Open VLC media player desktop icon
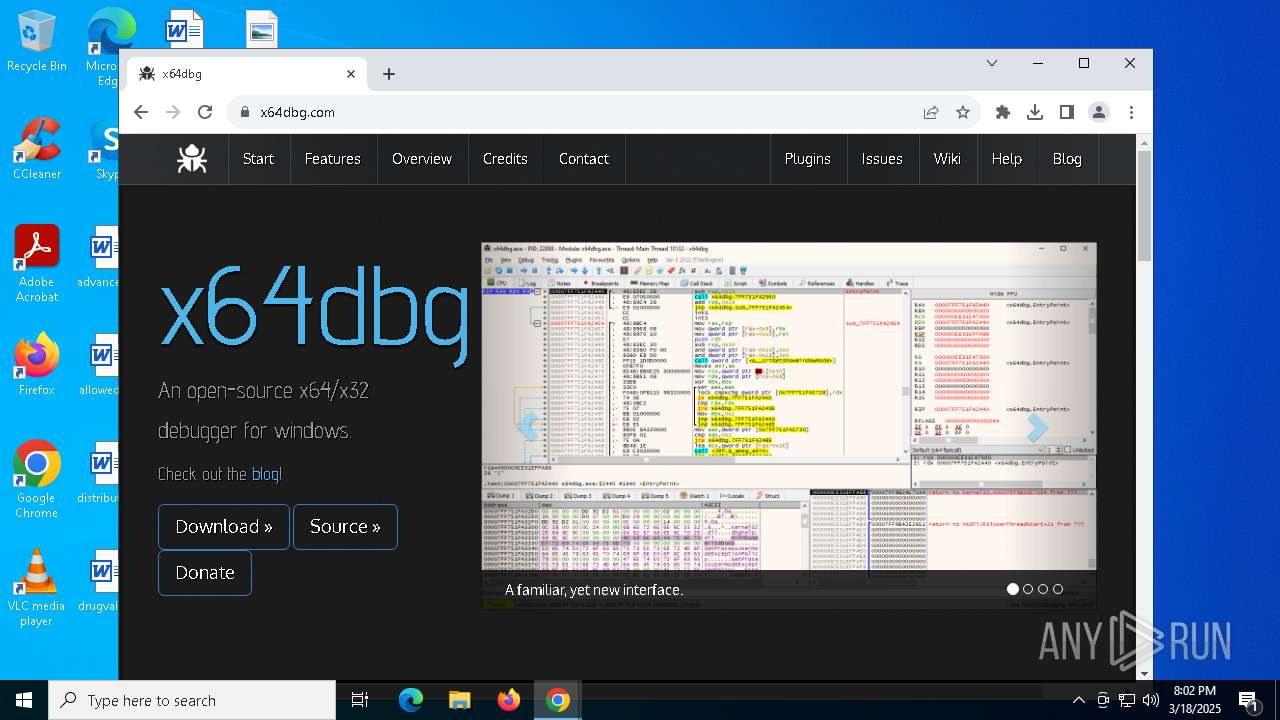This screenshot has height=720, width=1280. point(37,588)
